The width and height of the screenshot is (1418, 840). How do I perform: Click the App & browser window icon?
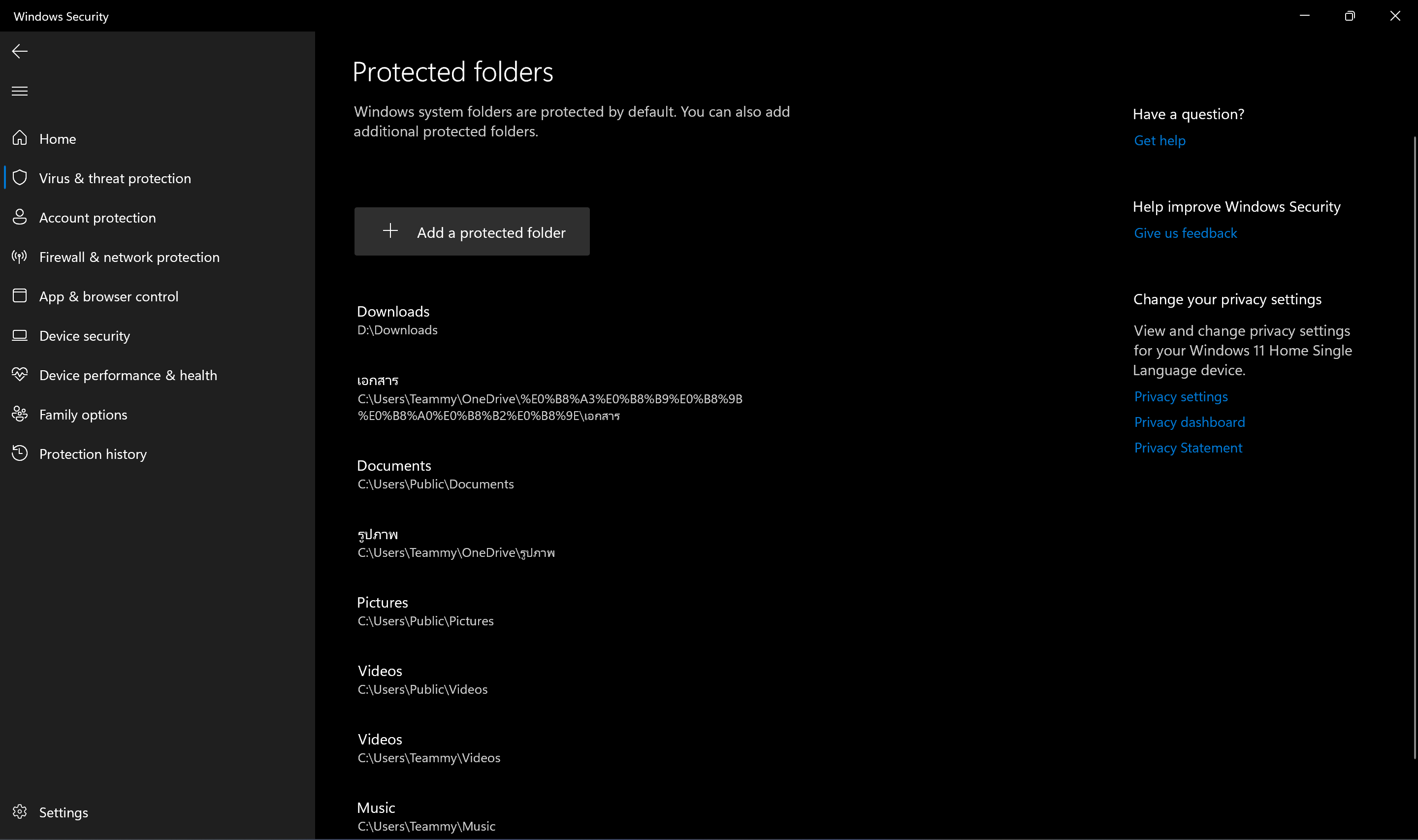(20, 296)
